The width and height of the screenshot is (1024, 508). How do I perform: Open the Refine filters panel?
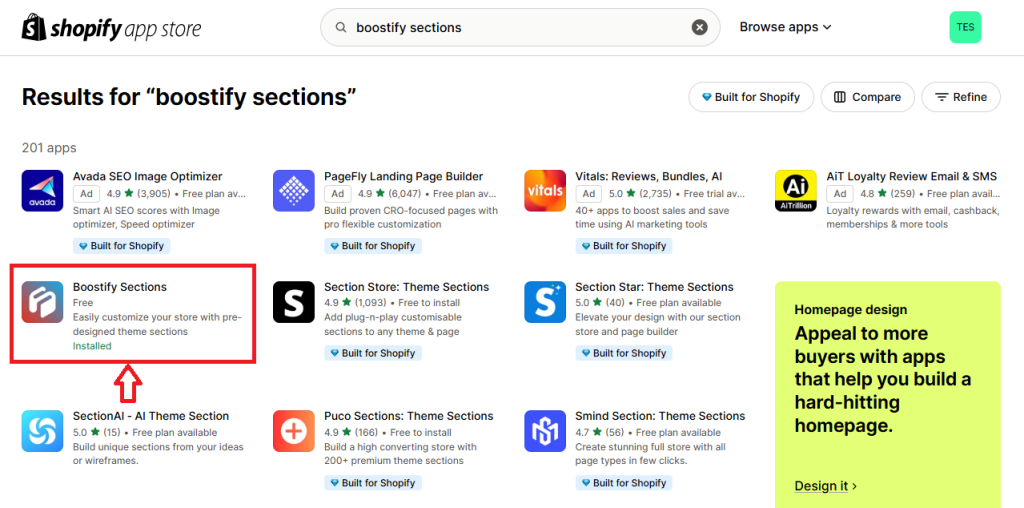coord(961,97)
